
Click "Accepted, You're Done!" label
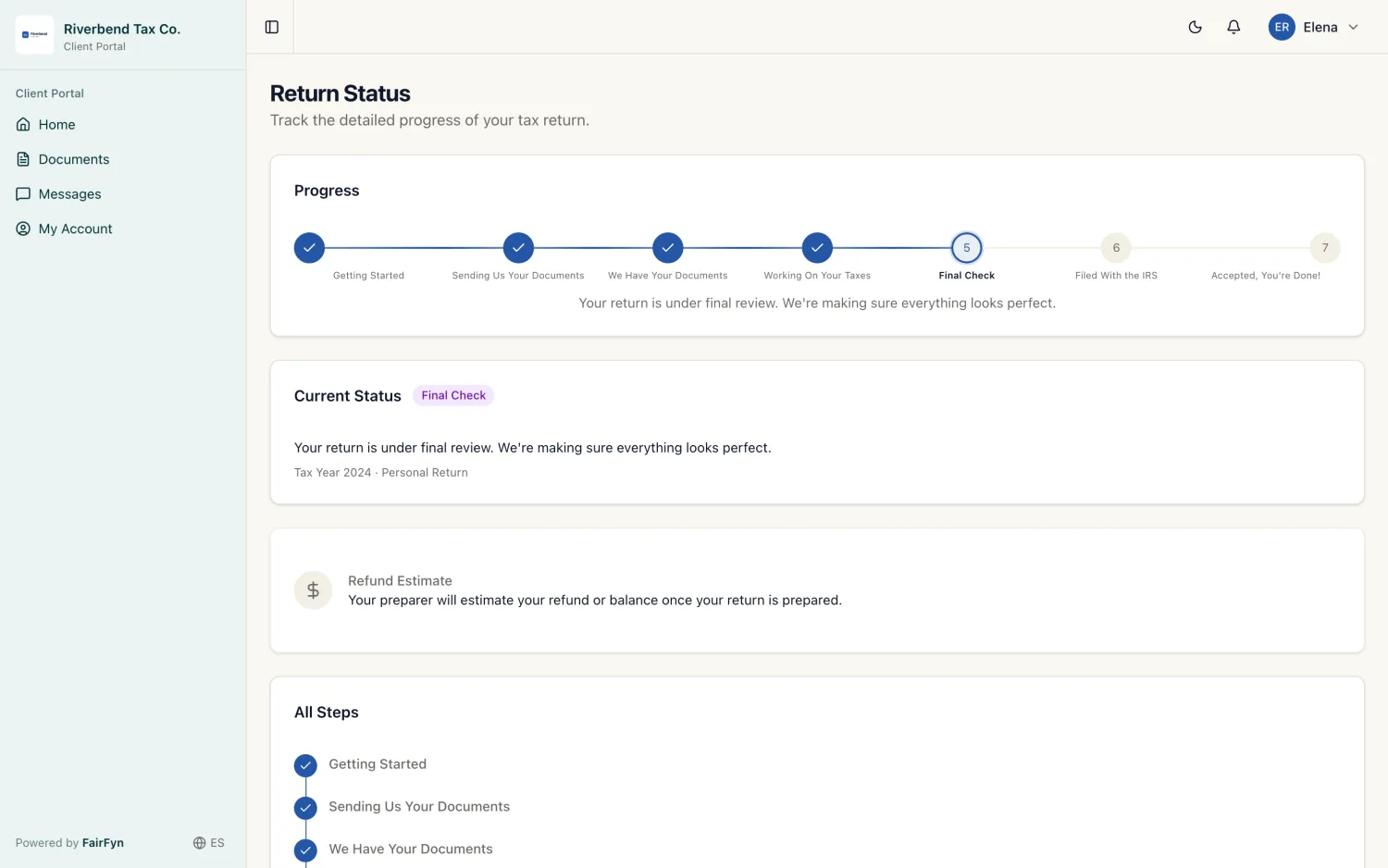[x=1266, y=276]
